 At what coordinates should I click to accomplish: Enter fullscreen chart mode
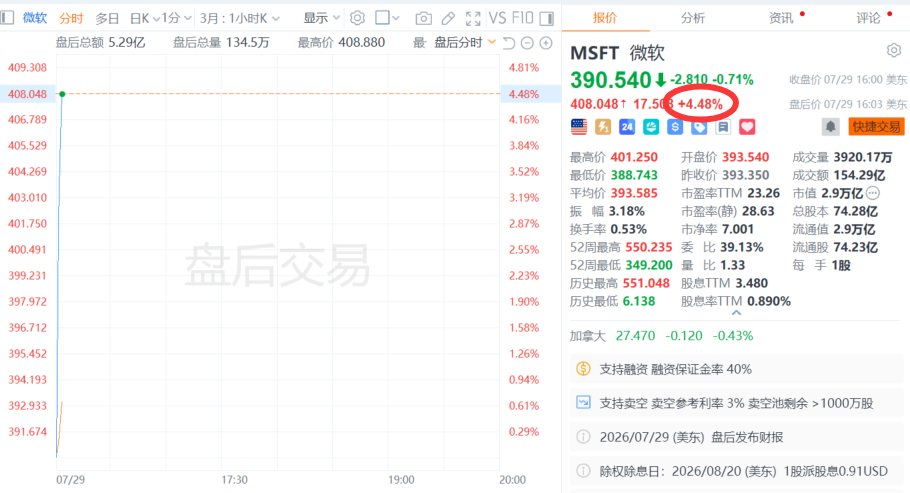[473, 19]
